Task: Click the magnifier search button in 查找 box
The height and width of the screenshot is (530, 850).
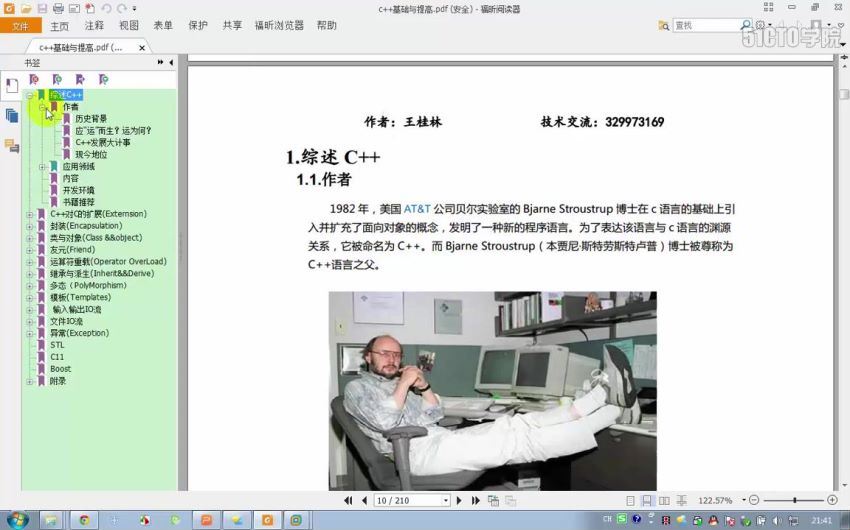Action: [x=746, y=25]
